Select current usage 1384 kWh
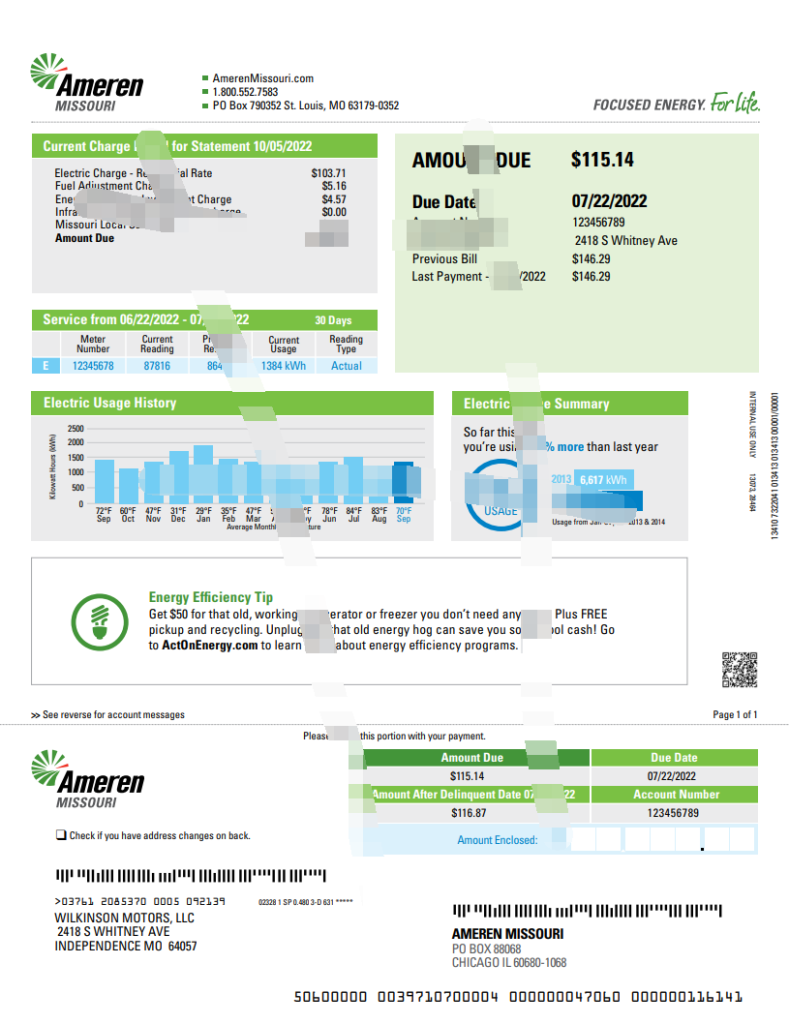This screenshot has height=1024, width=789. click(x=283, y=366)
